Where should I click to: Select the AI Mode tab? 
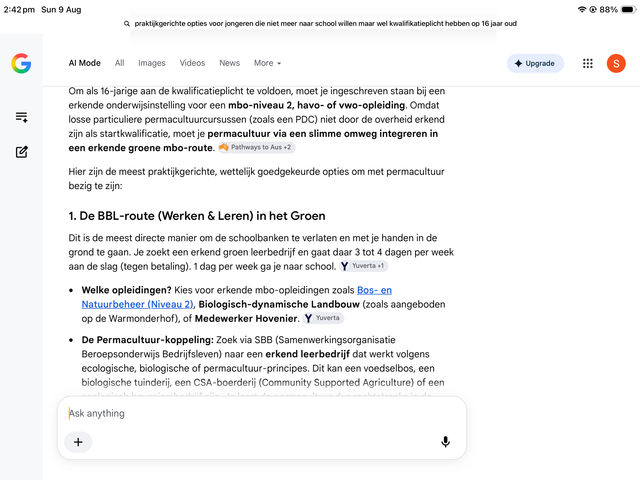(84, 63)
